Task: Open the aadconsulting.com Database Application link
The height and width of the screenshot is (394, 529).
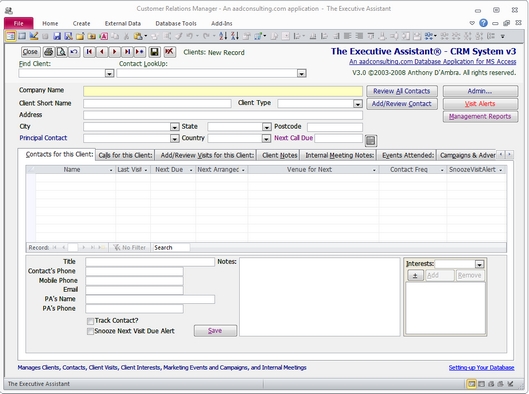Action: tap(433, 62)
